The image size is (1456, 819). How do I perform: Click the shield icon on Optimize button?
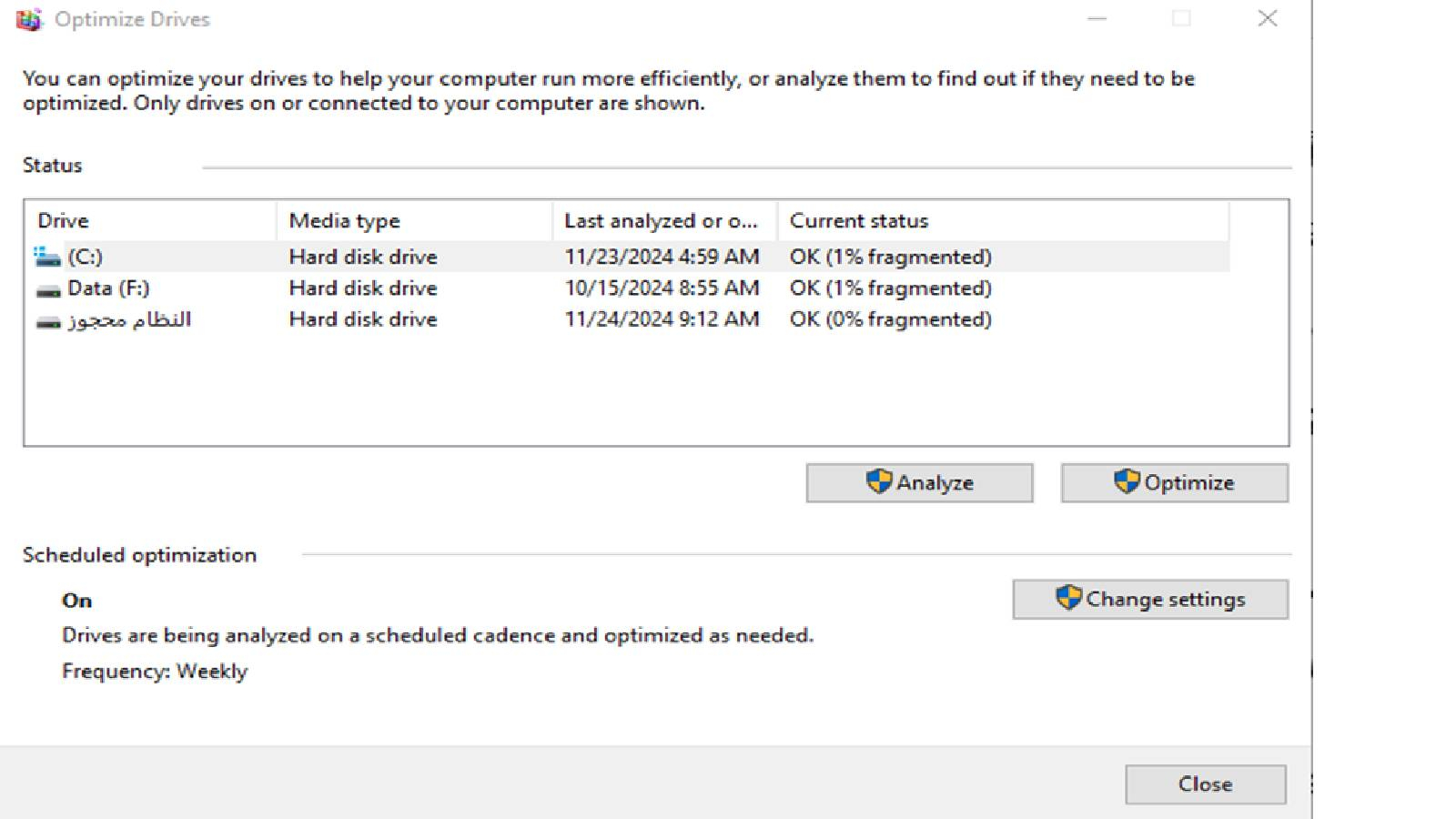click(1127, 482)
